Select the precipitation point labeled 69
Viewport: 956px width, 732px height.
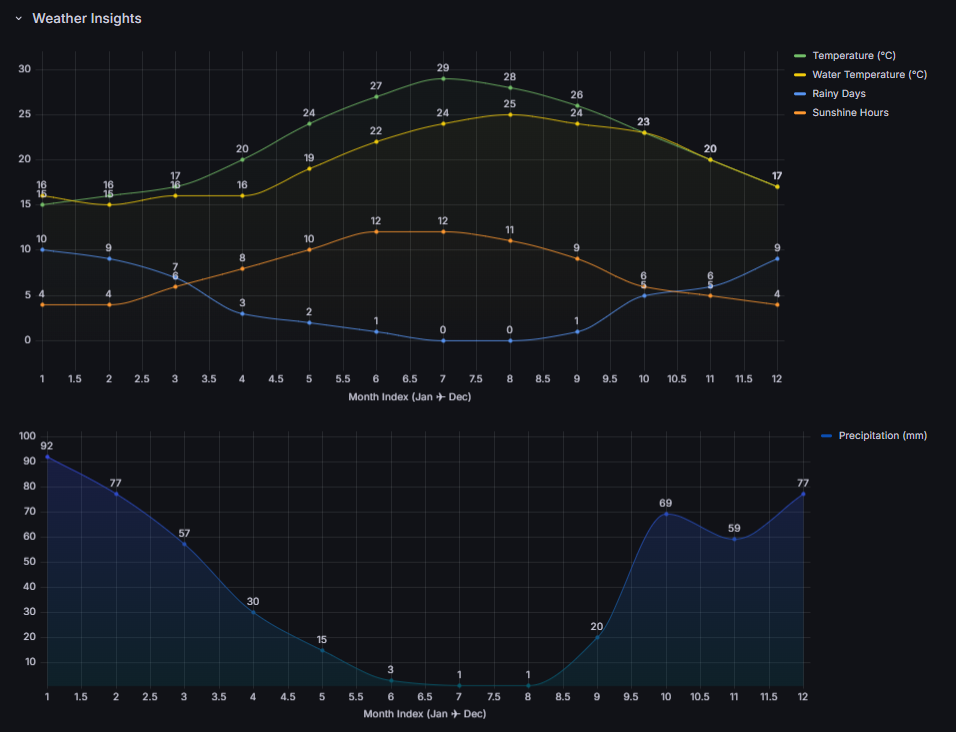[665, 514]
